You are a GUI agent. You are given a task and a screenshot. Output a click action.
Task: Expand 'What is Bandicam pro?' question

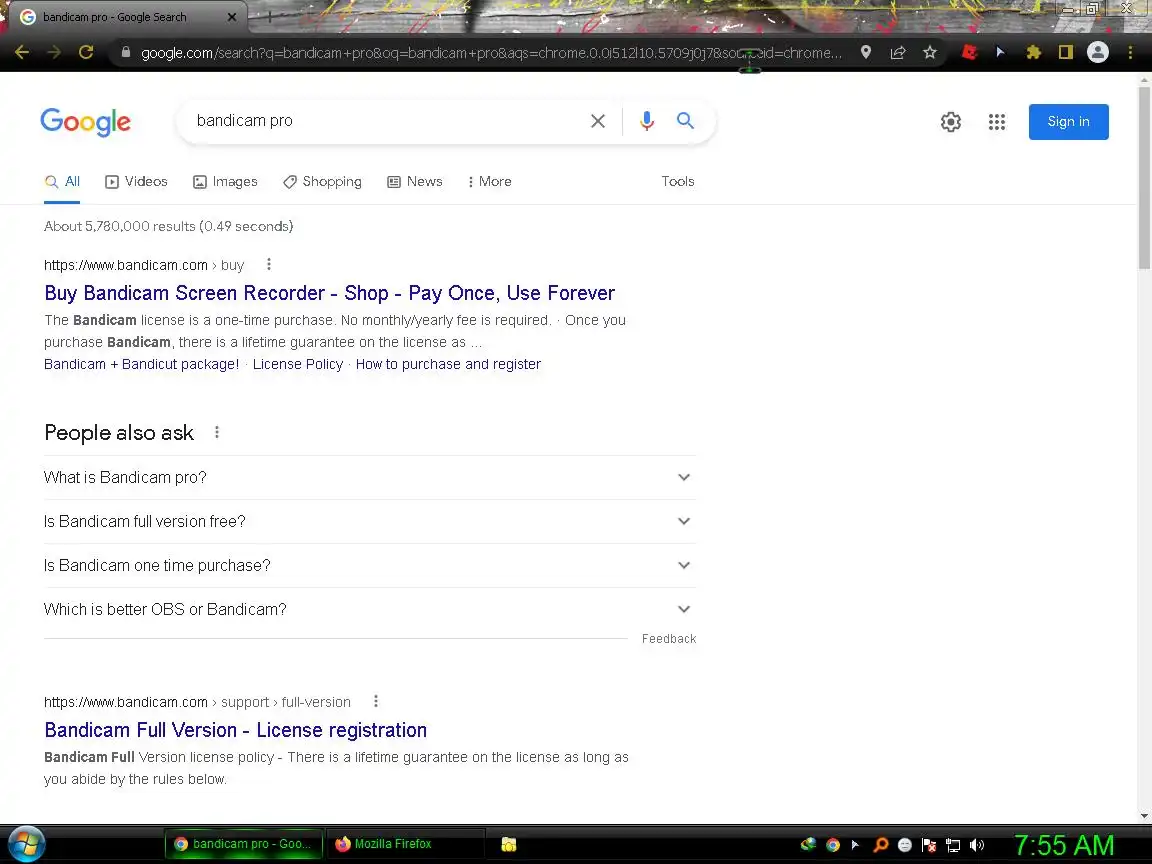[x=370, y=478]
